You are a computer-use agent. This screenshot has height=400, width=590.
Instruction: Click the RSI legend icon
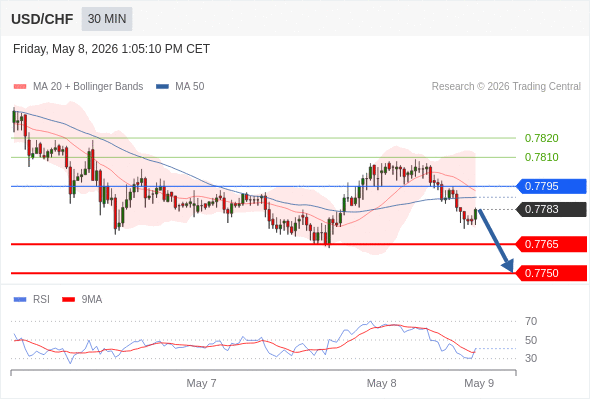coord(20,300)
